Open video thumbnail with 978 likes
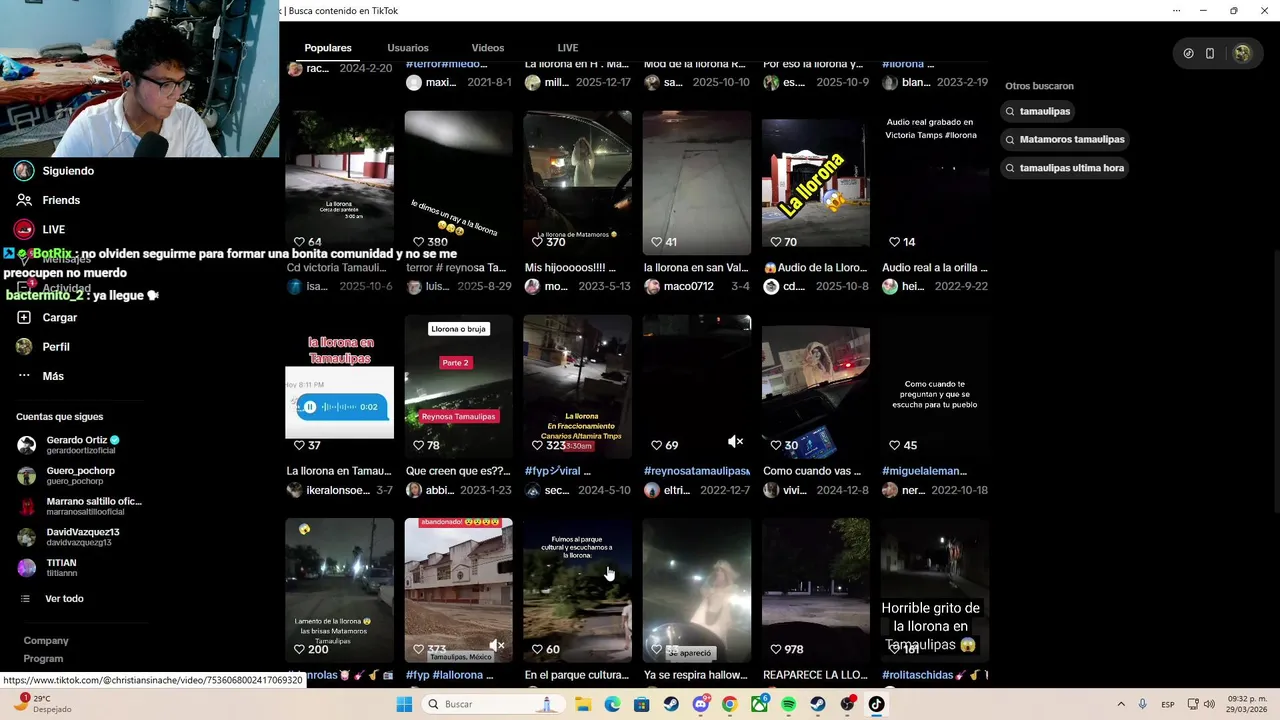The width and height of the screenshot is (1280, 720). point(815,590)
